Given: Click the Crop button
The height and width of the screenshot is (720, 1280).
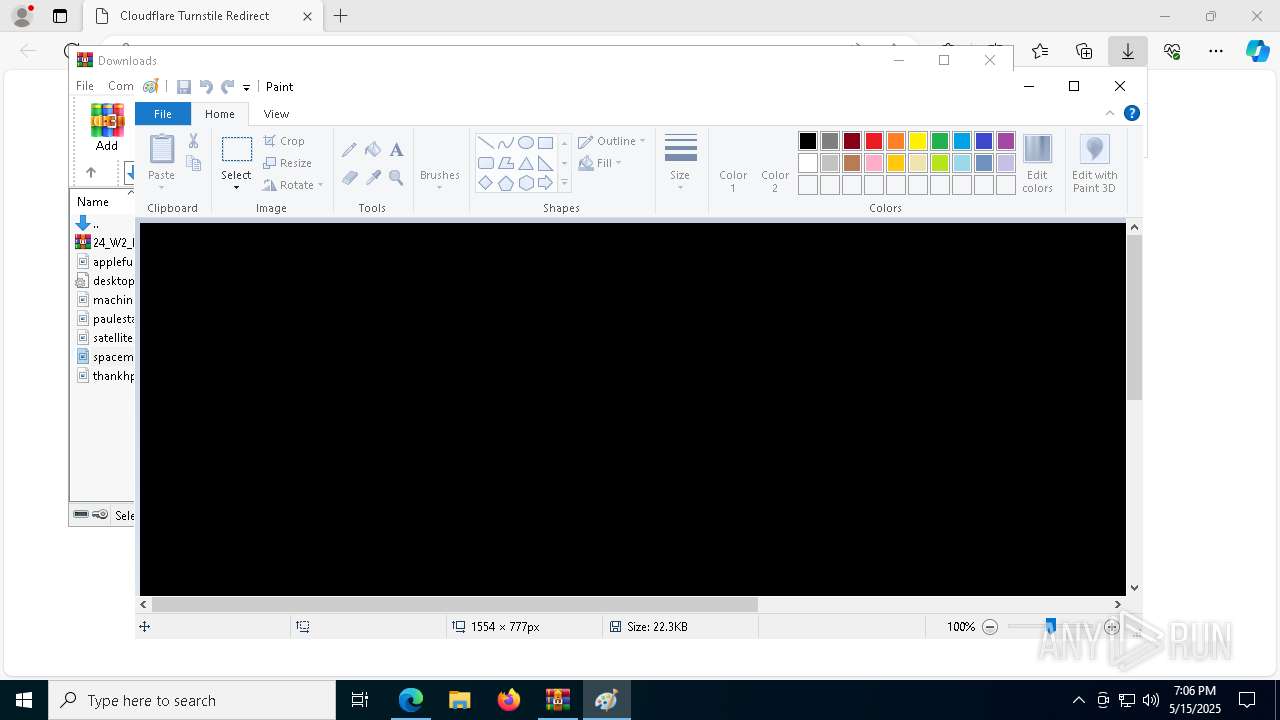Looking at the screenshot, I should pyautogui.click(x=284, y=141).
